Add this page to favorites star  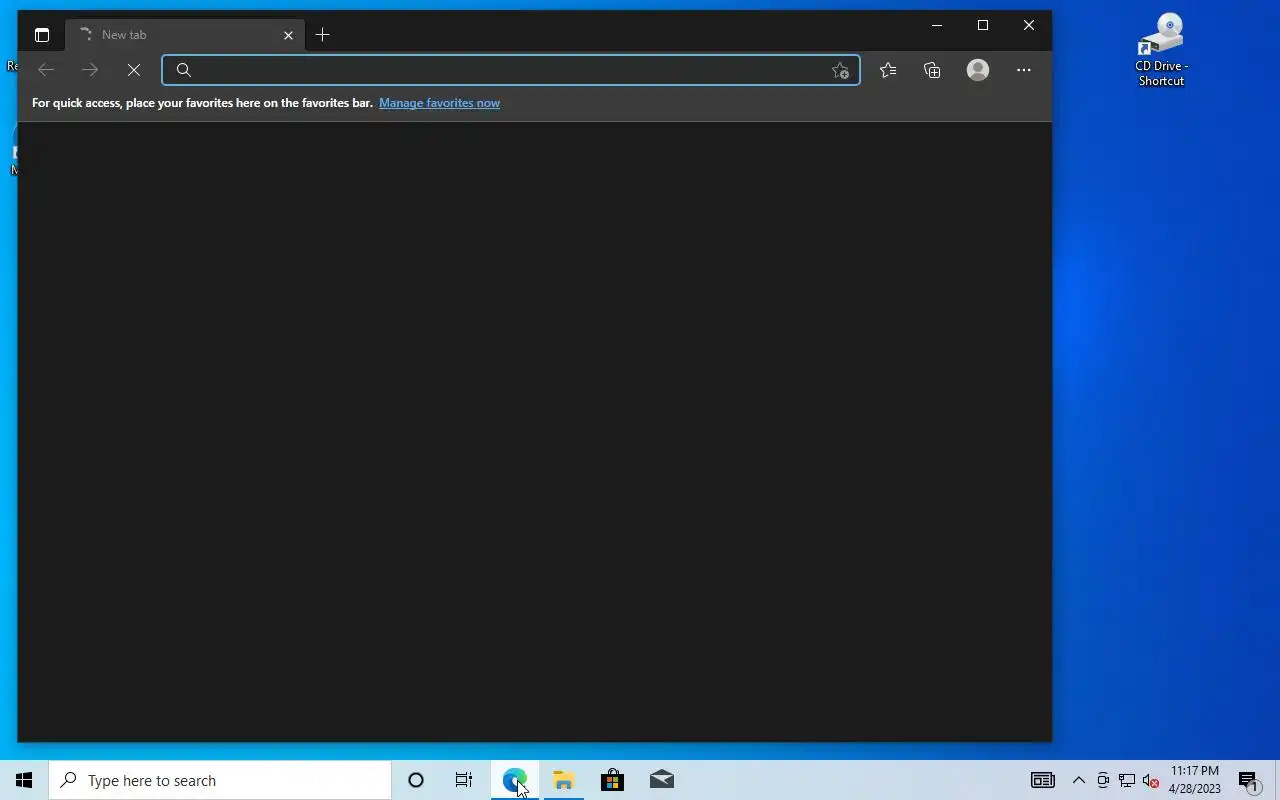coord(840,70)
